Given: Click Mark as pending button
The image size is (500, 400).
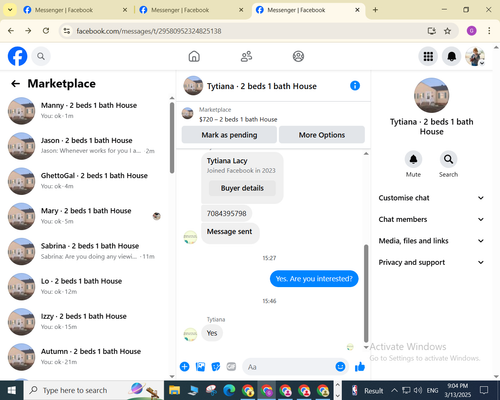Looking at the screenshot, I should pos(229,135).
